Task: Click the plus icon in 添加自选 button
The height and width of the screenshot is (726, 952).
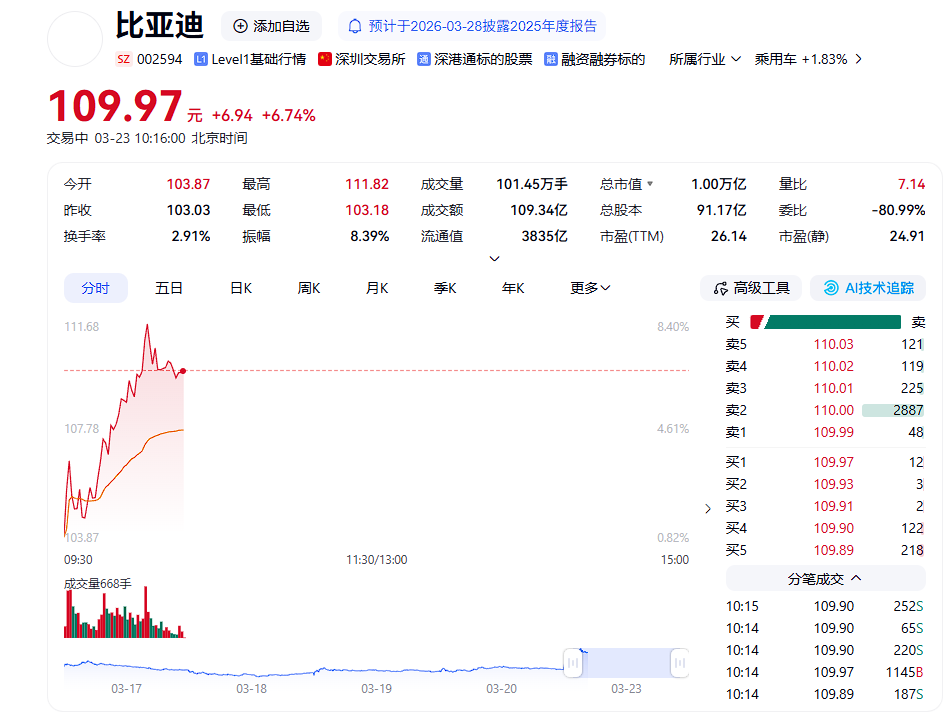Action: coord(240,26)
